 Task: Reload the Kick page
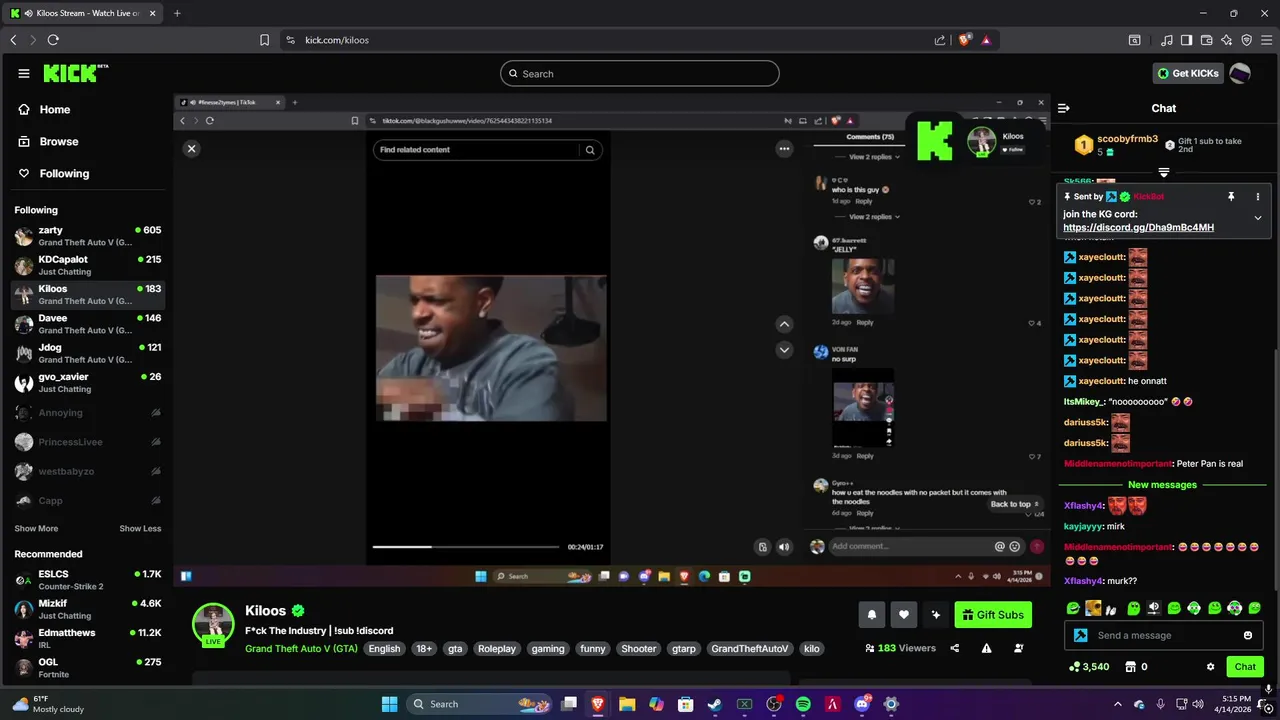click(53, 40)
